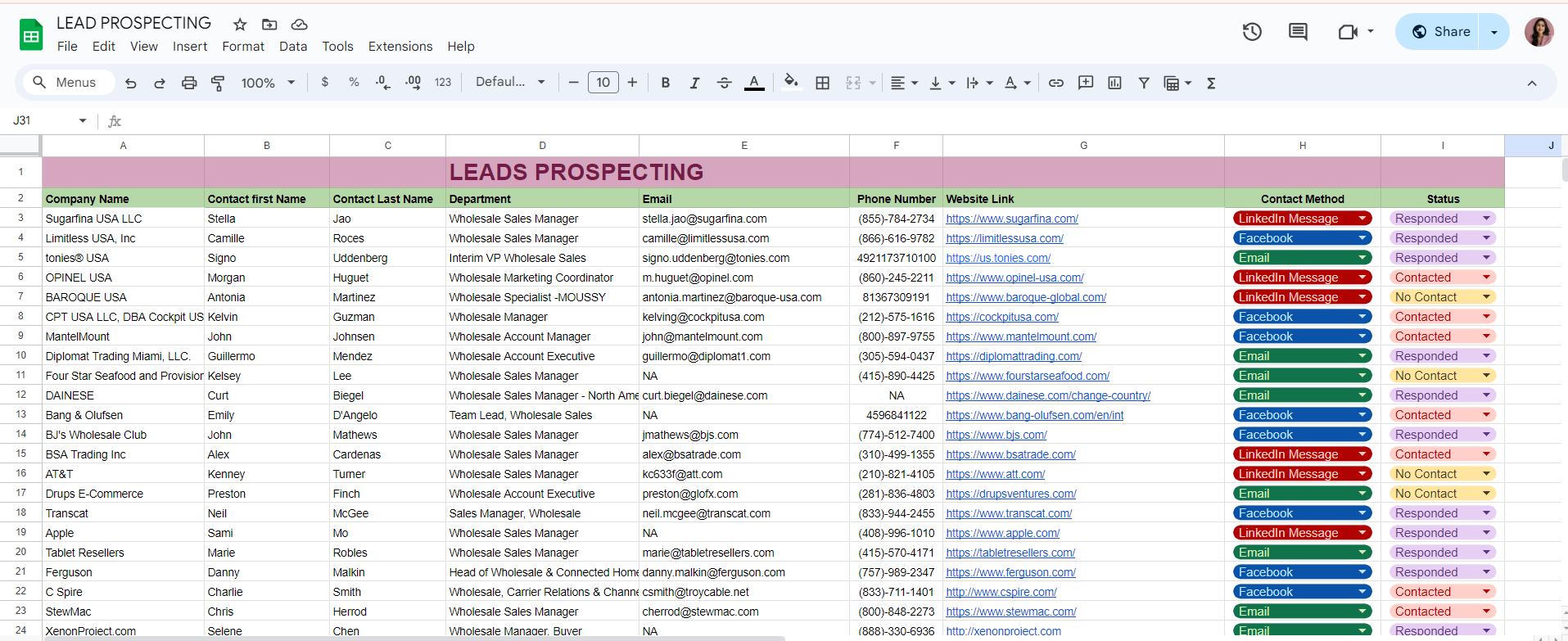Create a filter
The width and height of the screenshot is (1568, 641).
(x=1144, y=83)
